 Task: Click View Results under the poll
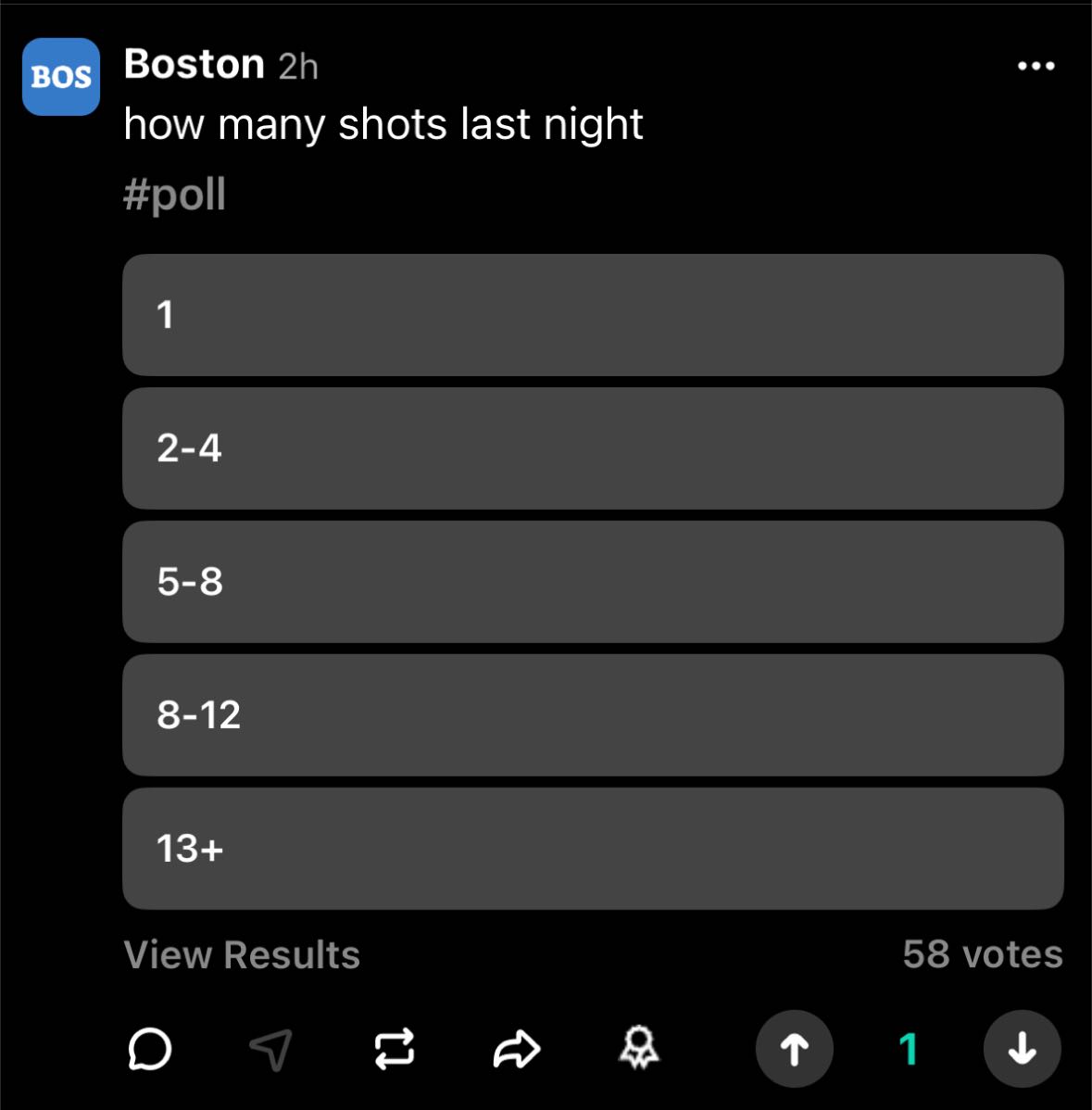(x=242, y=954)
